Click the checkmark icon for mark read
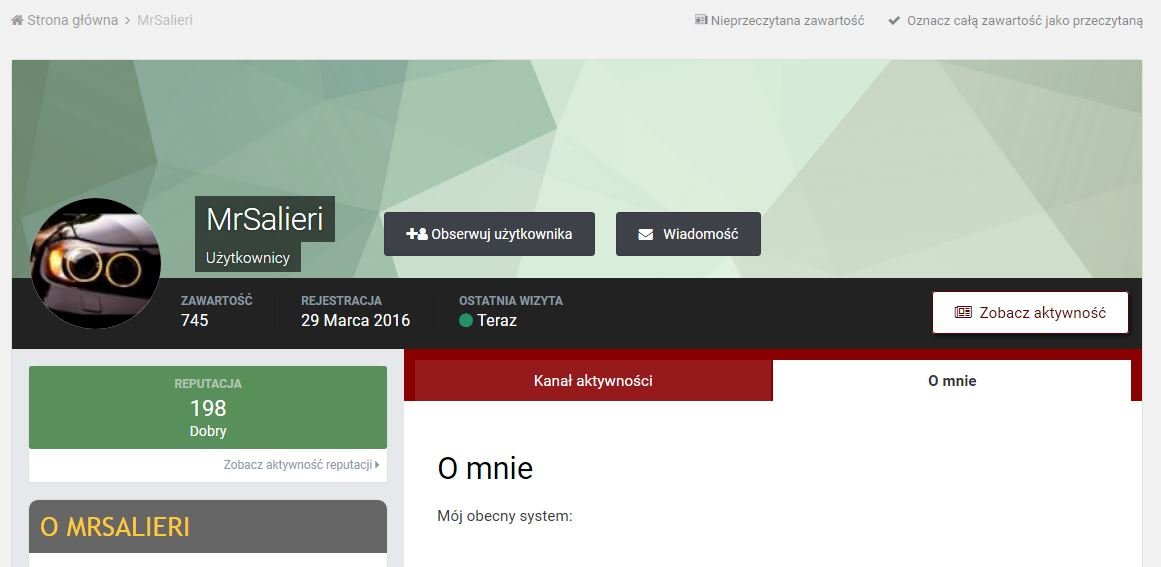Screen dimensions: 1161x567 894,21
